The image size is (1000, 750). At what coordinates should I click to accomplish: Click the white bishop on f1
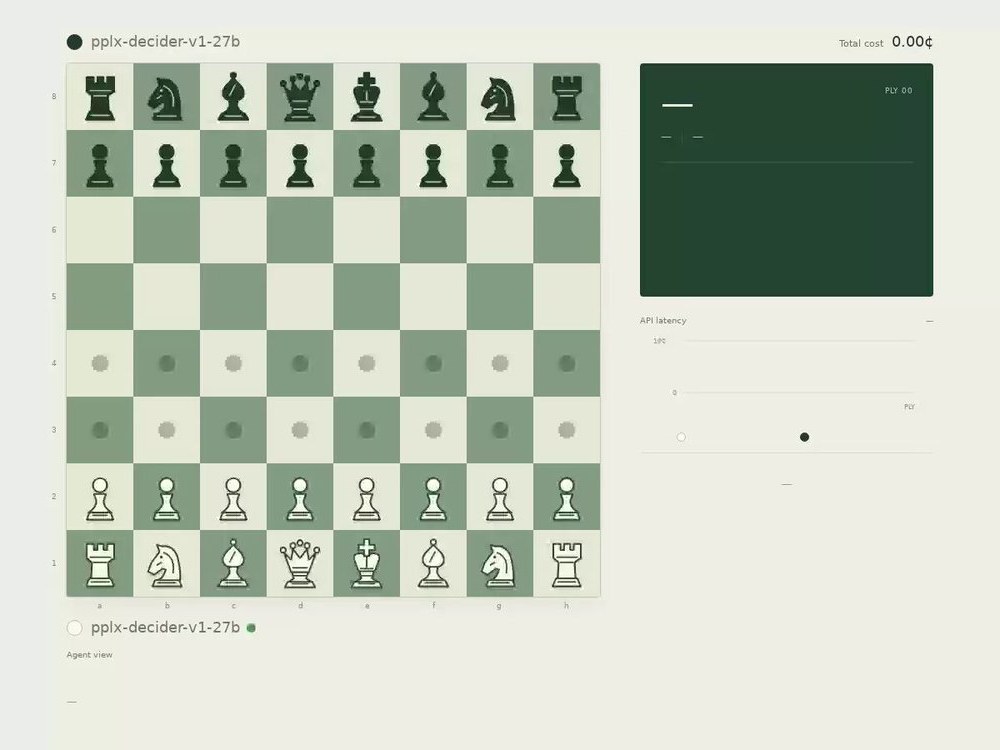pyautogui.click(x=433, y=564)
